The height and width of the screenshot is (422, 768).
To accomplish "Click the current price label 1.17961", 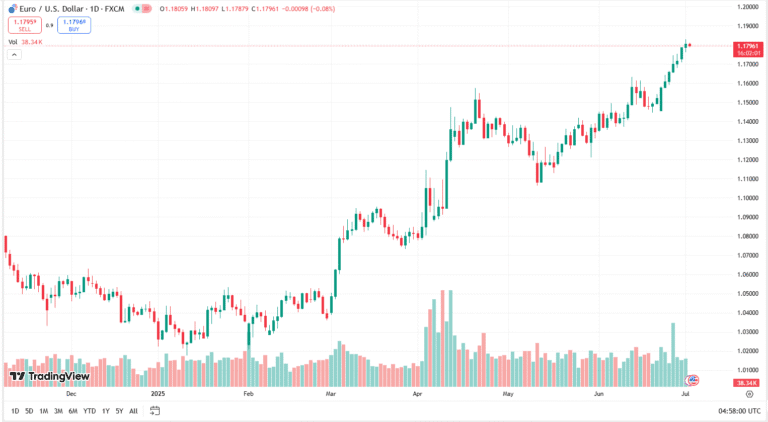I will (x=748, y=46).
